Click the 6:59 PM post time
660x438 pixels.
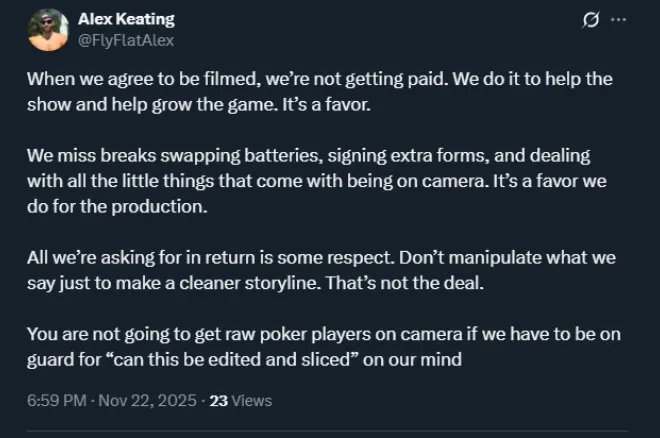pyautogui.click(x=55, y=400)
